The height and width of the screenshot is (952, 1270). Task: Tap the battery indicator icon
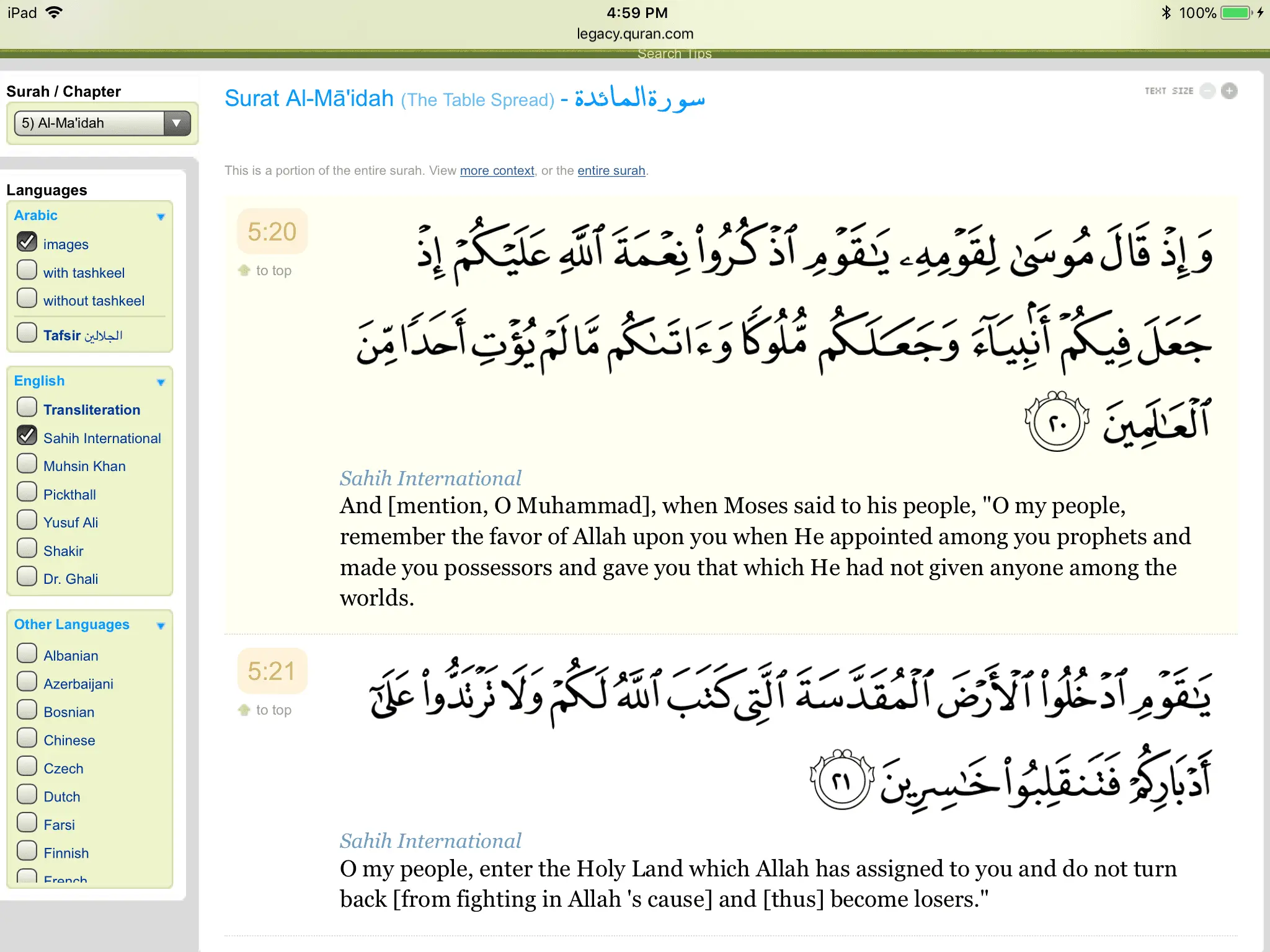click(1236, 13)
